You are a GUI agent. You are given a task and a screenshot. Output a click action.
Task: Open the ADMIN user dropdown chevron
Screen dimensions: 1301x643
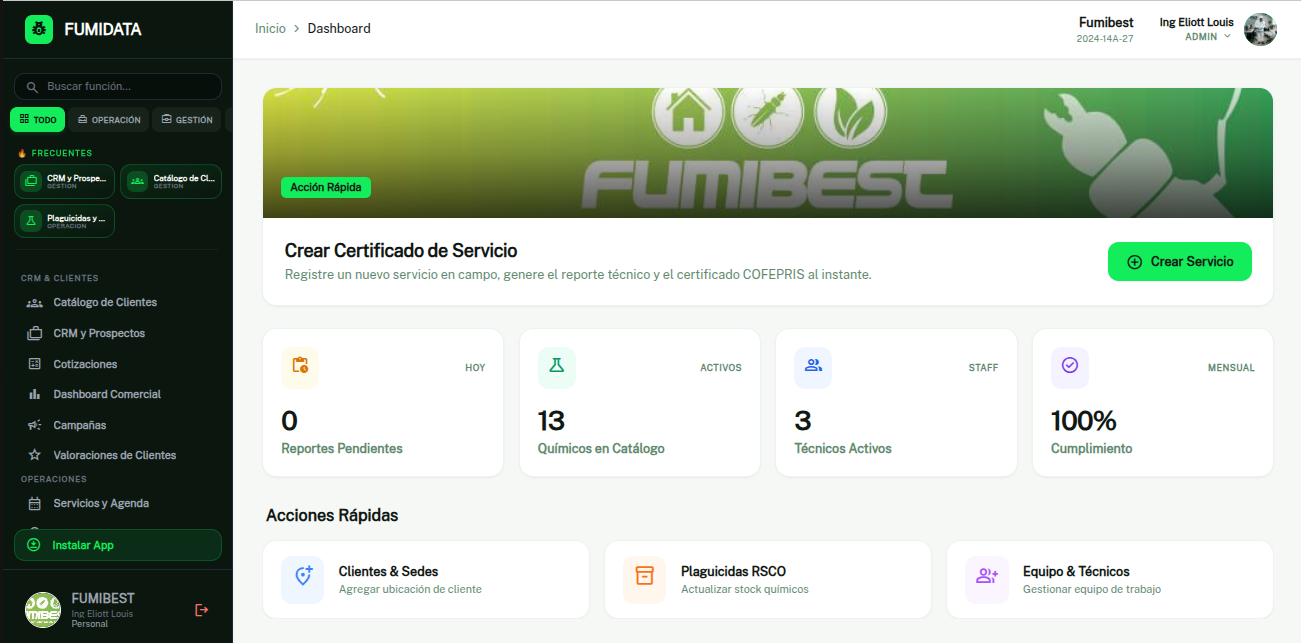tap(1228, 36)
